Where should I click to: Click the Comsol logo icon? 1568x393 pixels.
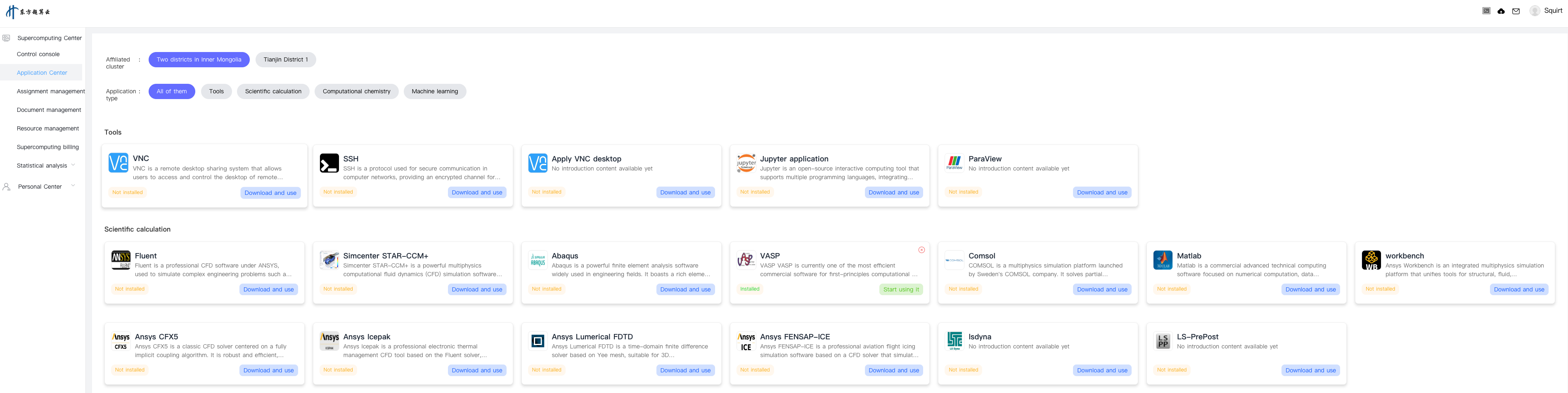(955, 260)
